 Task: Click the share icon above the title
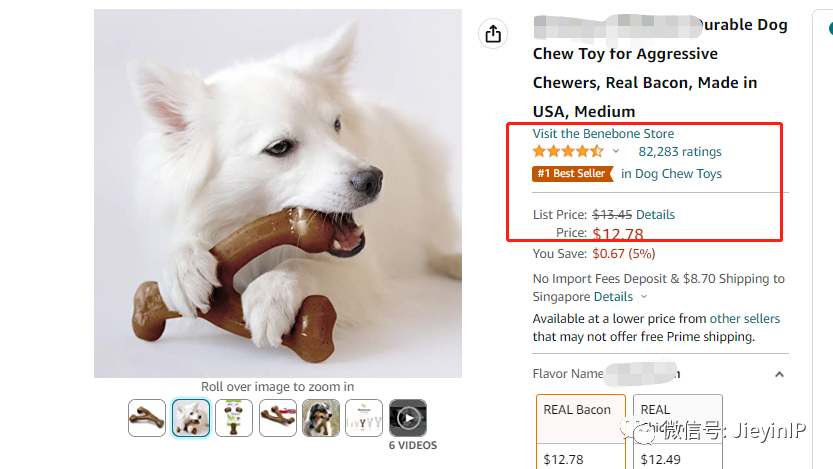493,34
